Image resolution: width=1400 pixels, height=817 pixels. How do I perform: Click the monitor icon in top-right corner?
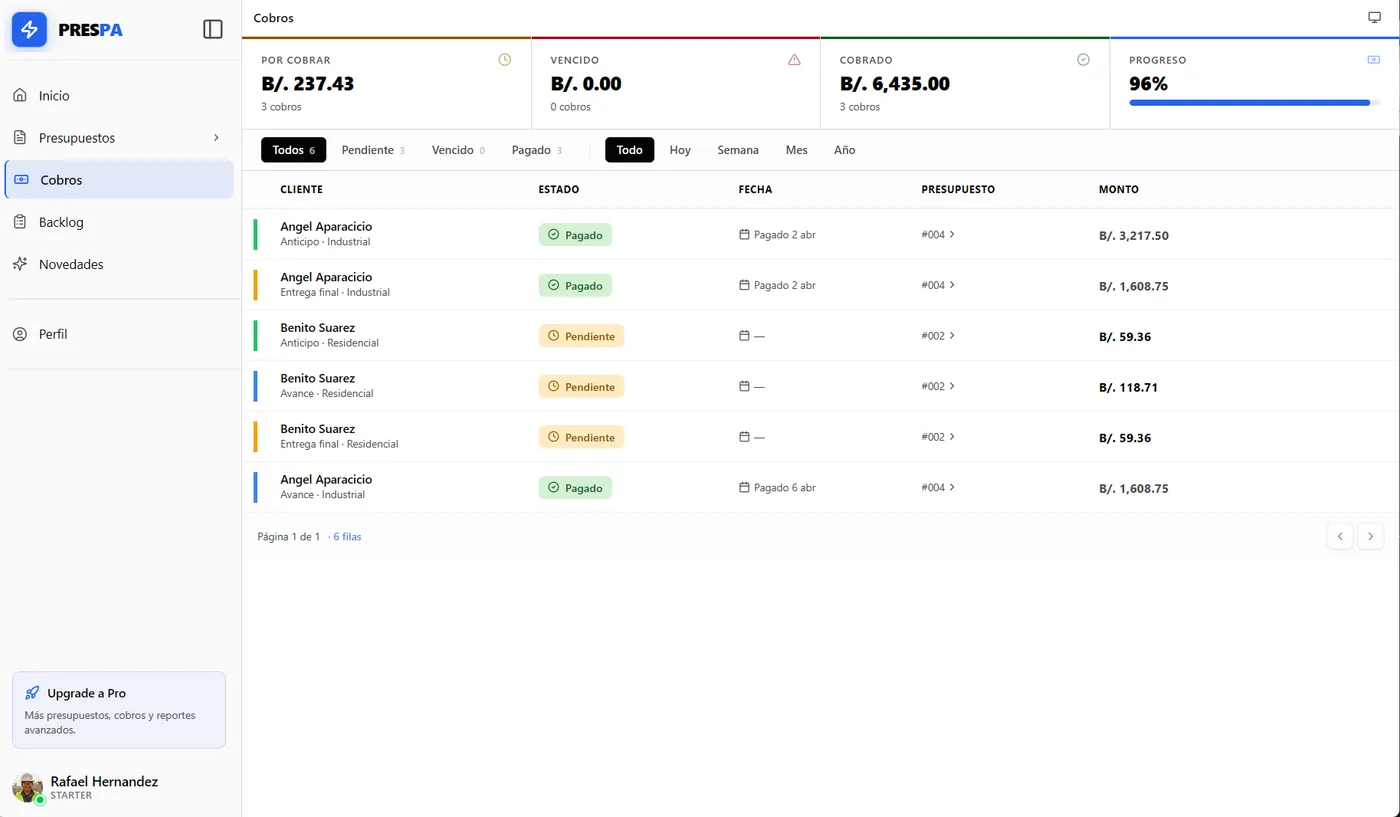coord(1374,18)
